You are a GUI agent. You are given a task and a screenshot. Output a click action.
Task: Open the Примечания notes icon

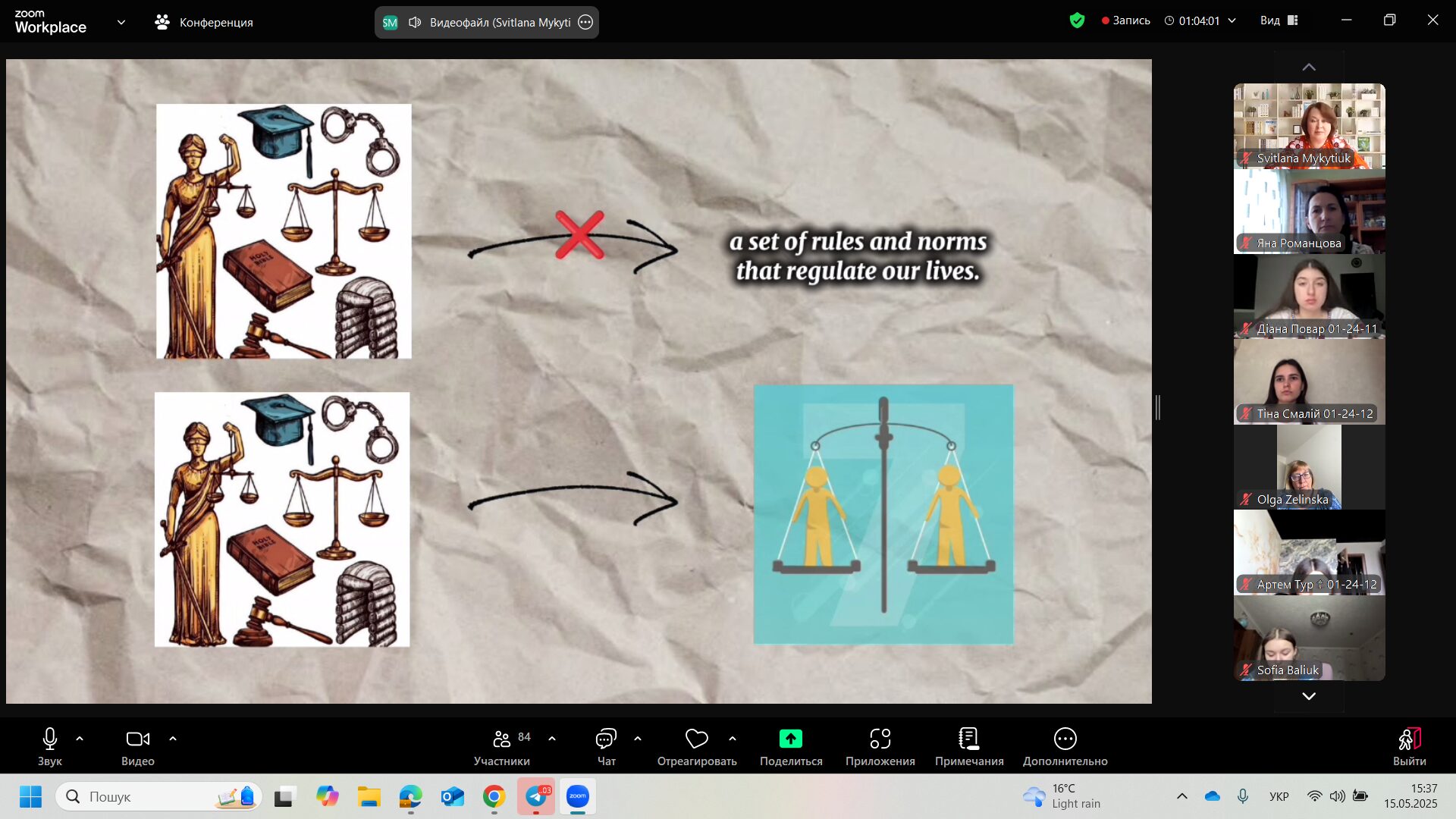tap(968, 739)
